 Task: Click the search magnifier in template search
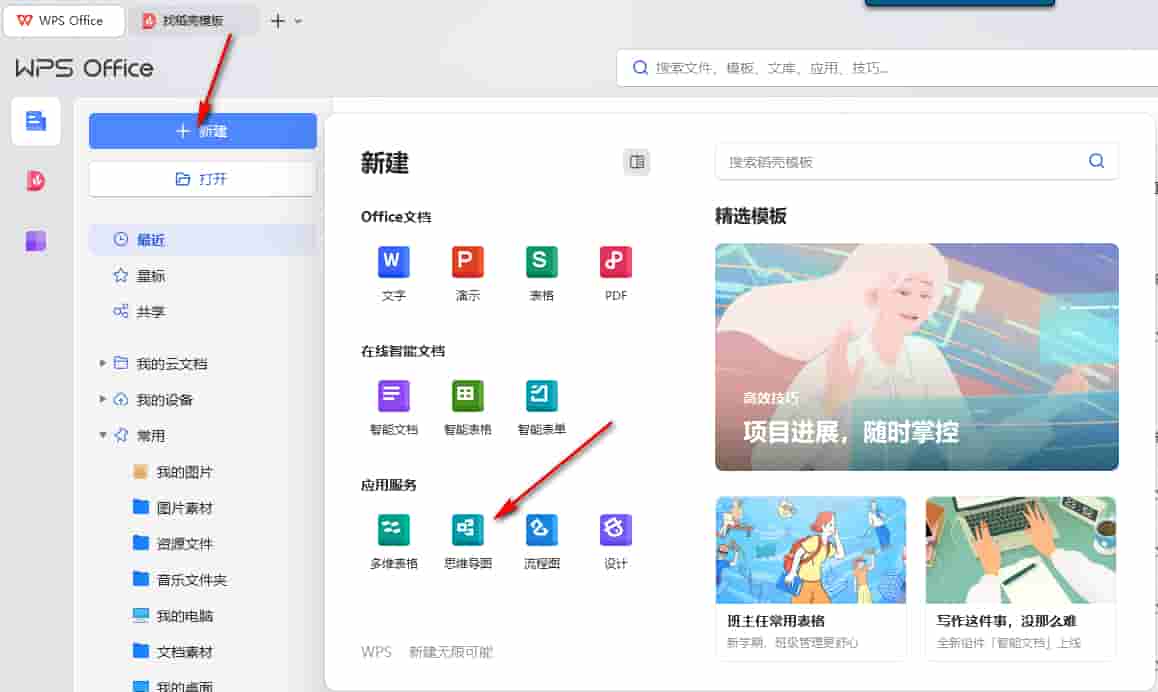[x=1096, y=161]
